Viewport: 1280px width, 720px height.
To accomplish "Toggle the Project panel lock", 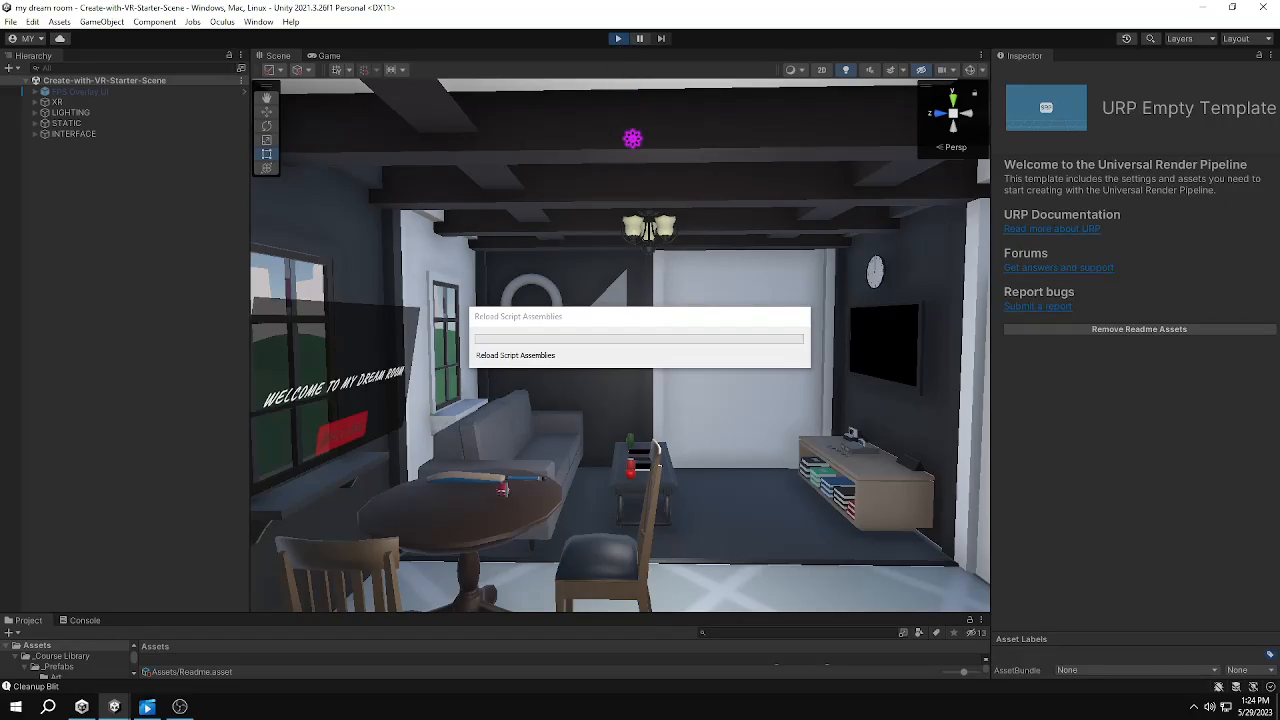I will [969, 620].
